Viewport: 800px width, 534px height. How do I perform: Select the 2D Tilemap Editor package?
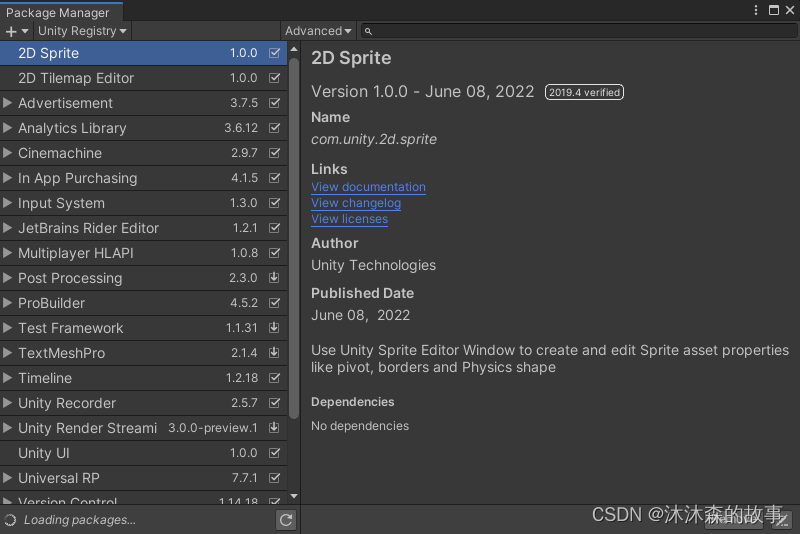[x=143, y=78]
